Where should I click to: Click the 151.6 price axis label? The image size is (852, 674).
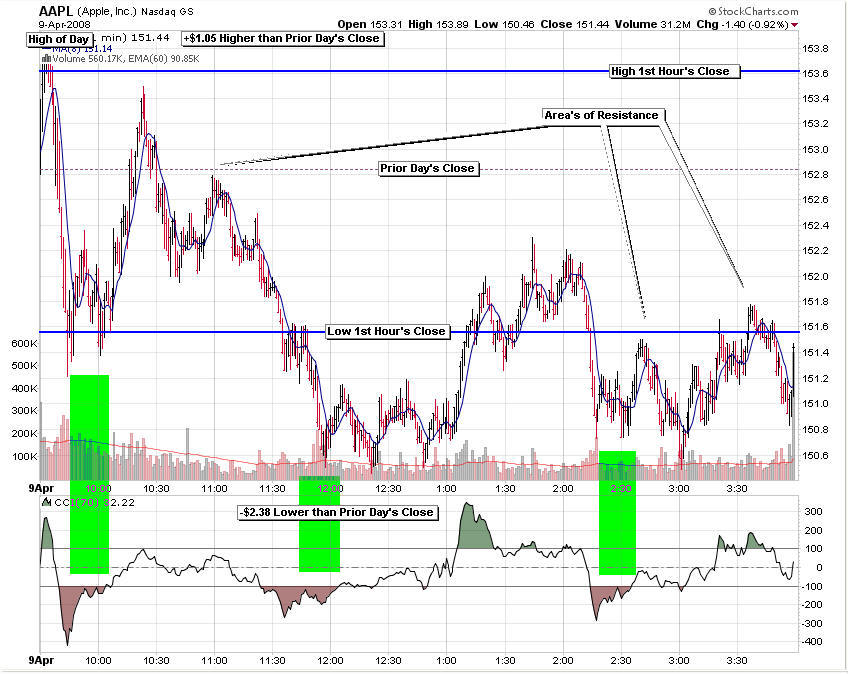coord(816,327)
